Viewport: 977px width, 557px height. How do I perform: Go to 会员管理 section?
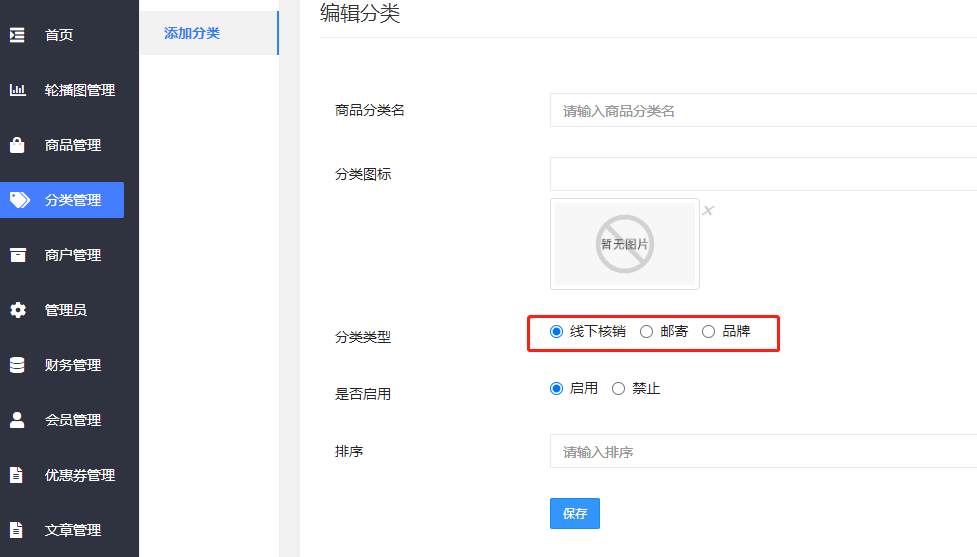pyautogui.click(x=73, y=420)
